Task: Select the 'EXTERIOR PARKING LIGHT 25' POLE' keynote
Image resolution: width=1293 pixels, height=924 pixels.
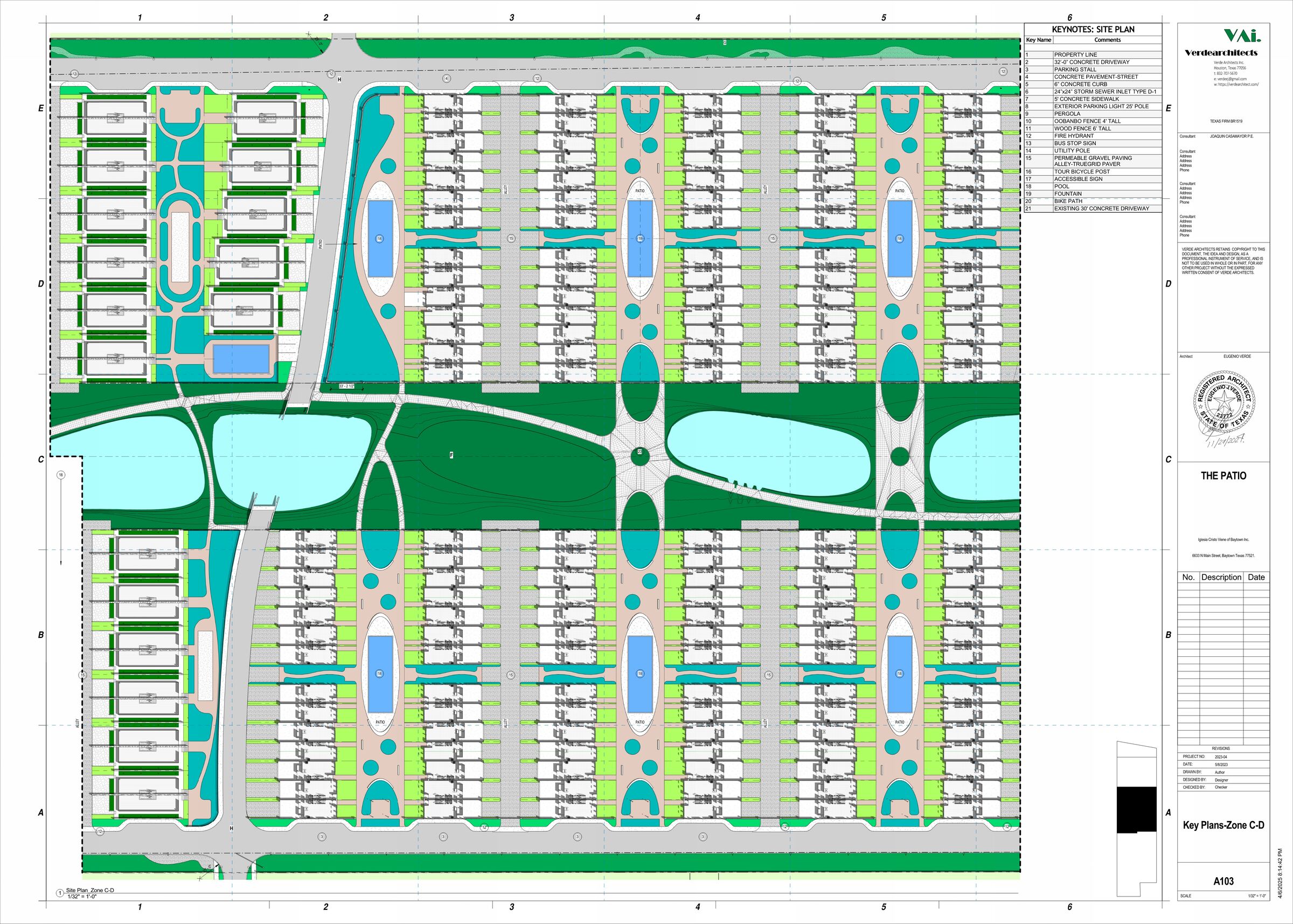Action: tap(1093, 106)
